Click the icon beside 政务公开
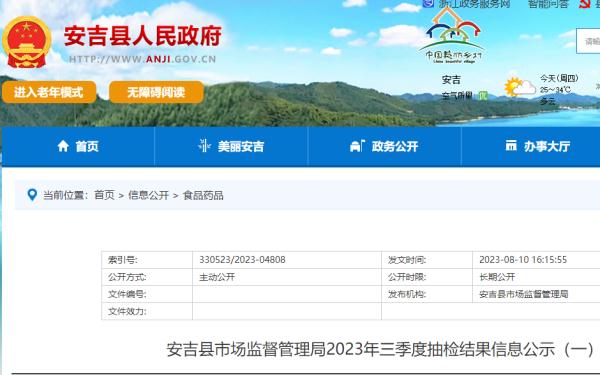 coord(357,146)
